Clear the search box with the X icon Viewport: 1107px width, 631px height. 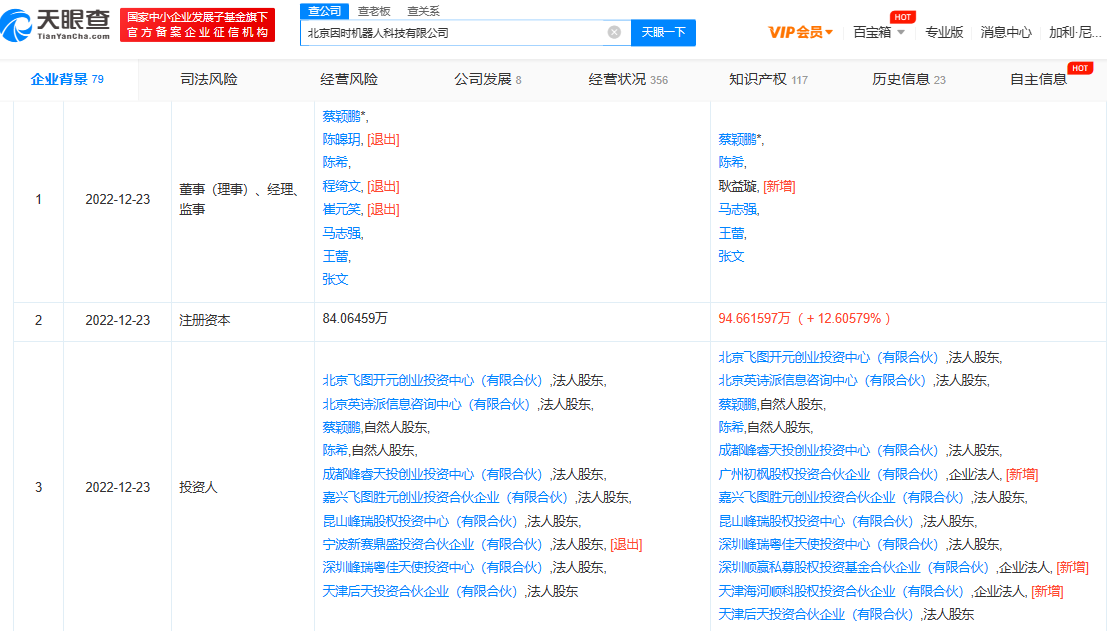pyautogui.click(x=614, y=32)
